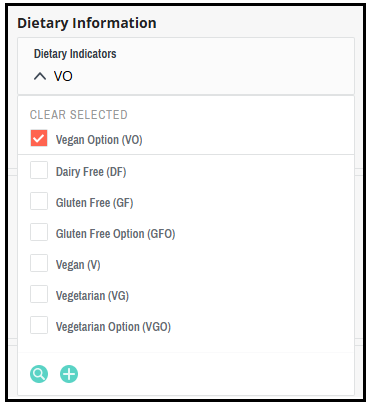Click the Vegetarian (VG) label text
This screenshot has width=370, height=407.
pyautogui.click(x=92, y=296)
